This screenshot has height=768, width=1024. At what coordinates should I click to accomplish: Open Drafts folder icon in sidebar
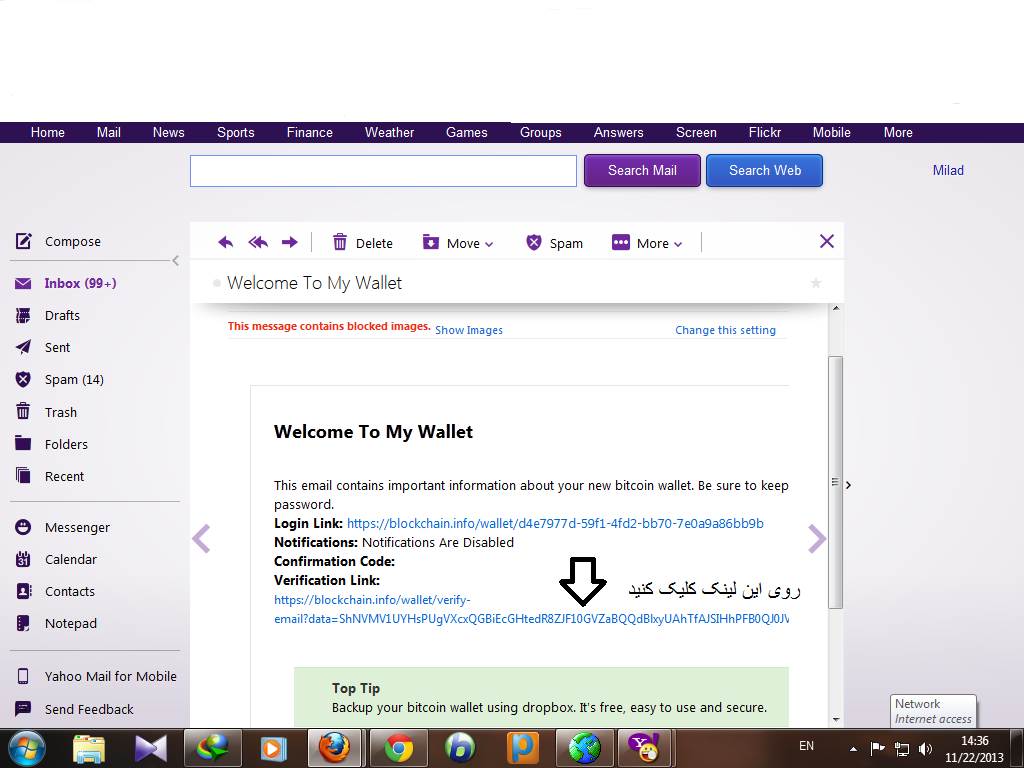[23, 315]
